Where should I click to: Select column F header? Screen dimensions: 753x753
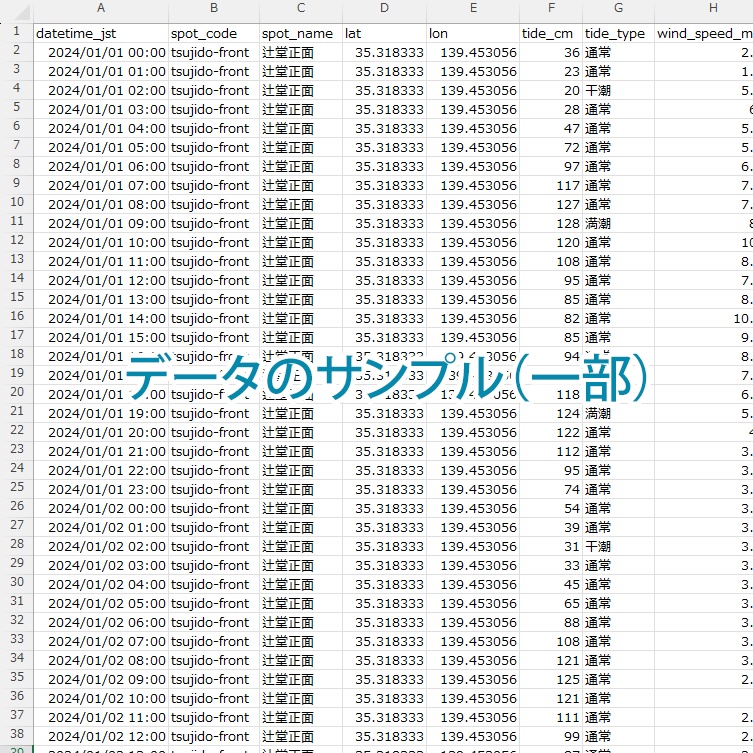point(551,8)
